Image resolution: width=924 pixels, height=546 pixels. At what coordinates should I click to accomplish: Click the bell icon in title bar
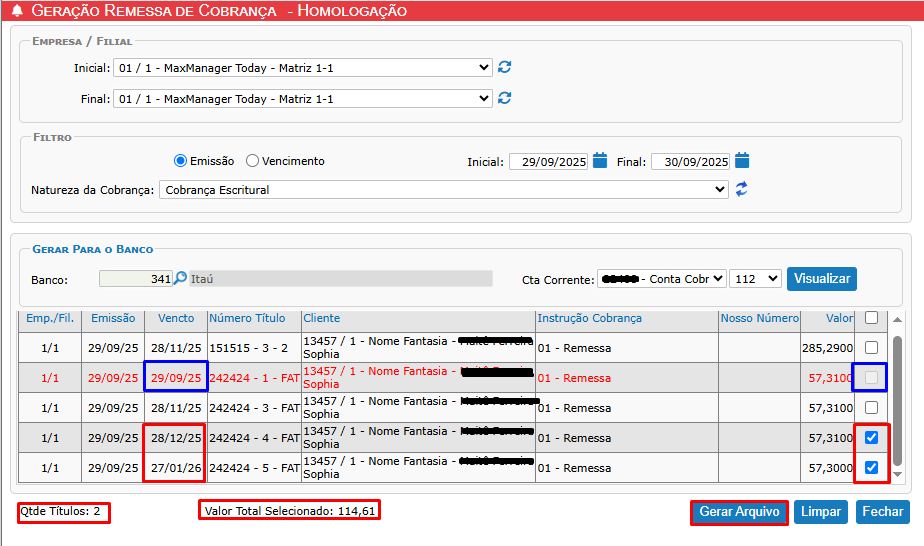(16, 11)
